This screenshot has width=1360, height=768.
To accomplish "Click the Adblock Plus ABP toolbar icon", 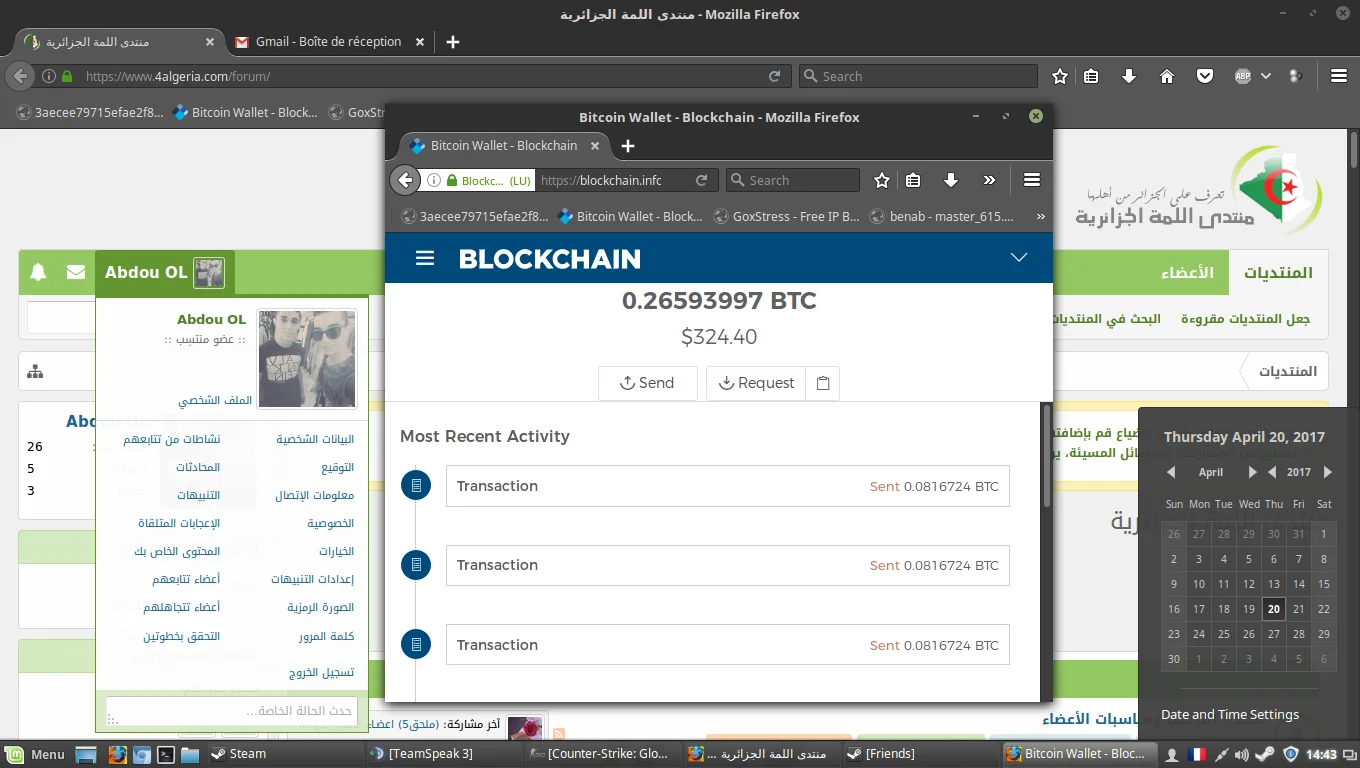I will (x=1243, y=76).
